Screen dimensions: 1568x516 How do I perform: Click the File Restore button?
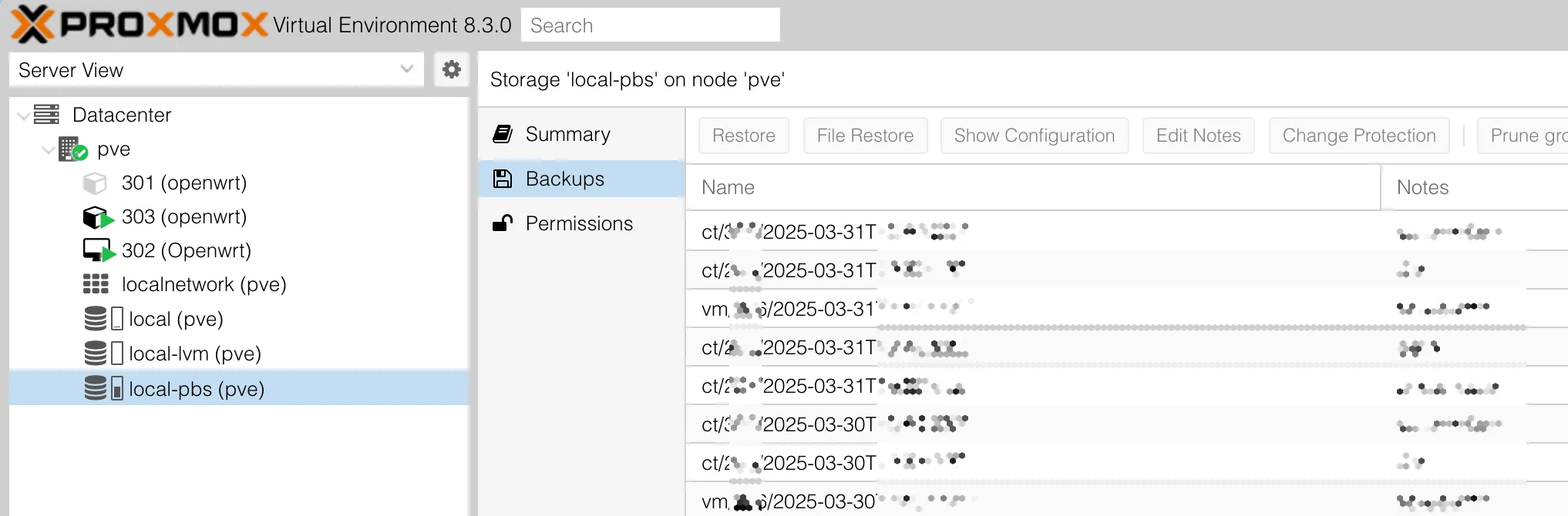click(865, 136)
